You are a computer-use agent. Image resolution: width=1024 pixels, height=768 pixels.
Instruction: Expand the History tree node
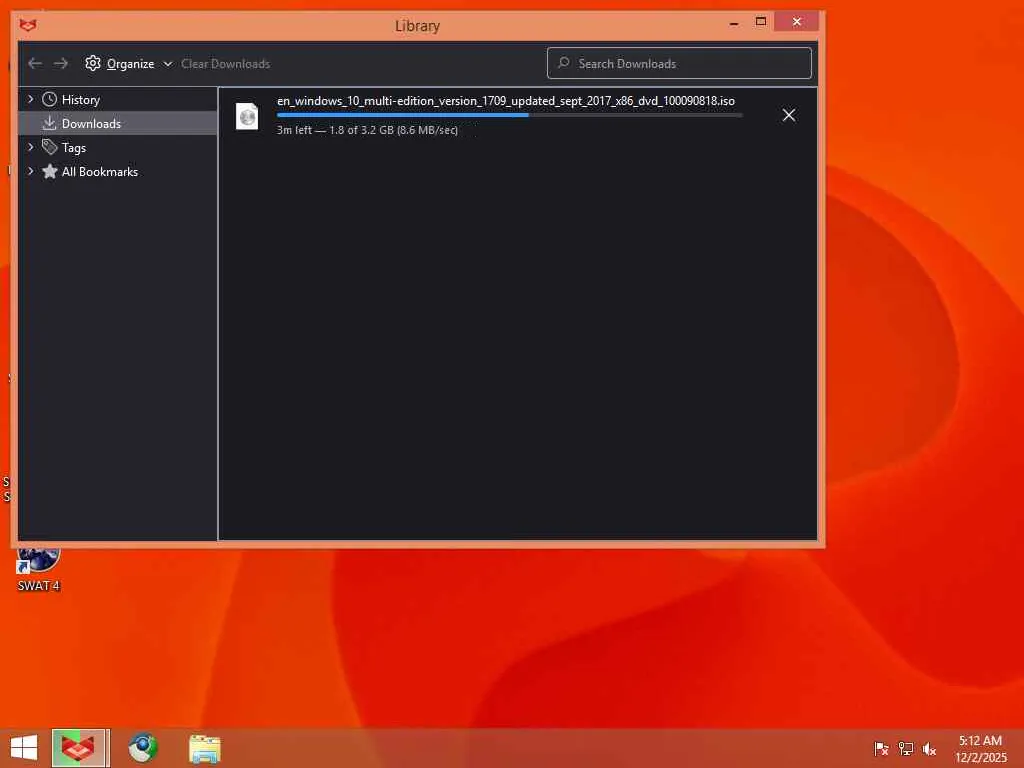point(31,99)
